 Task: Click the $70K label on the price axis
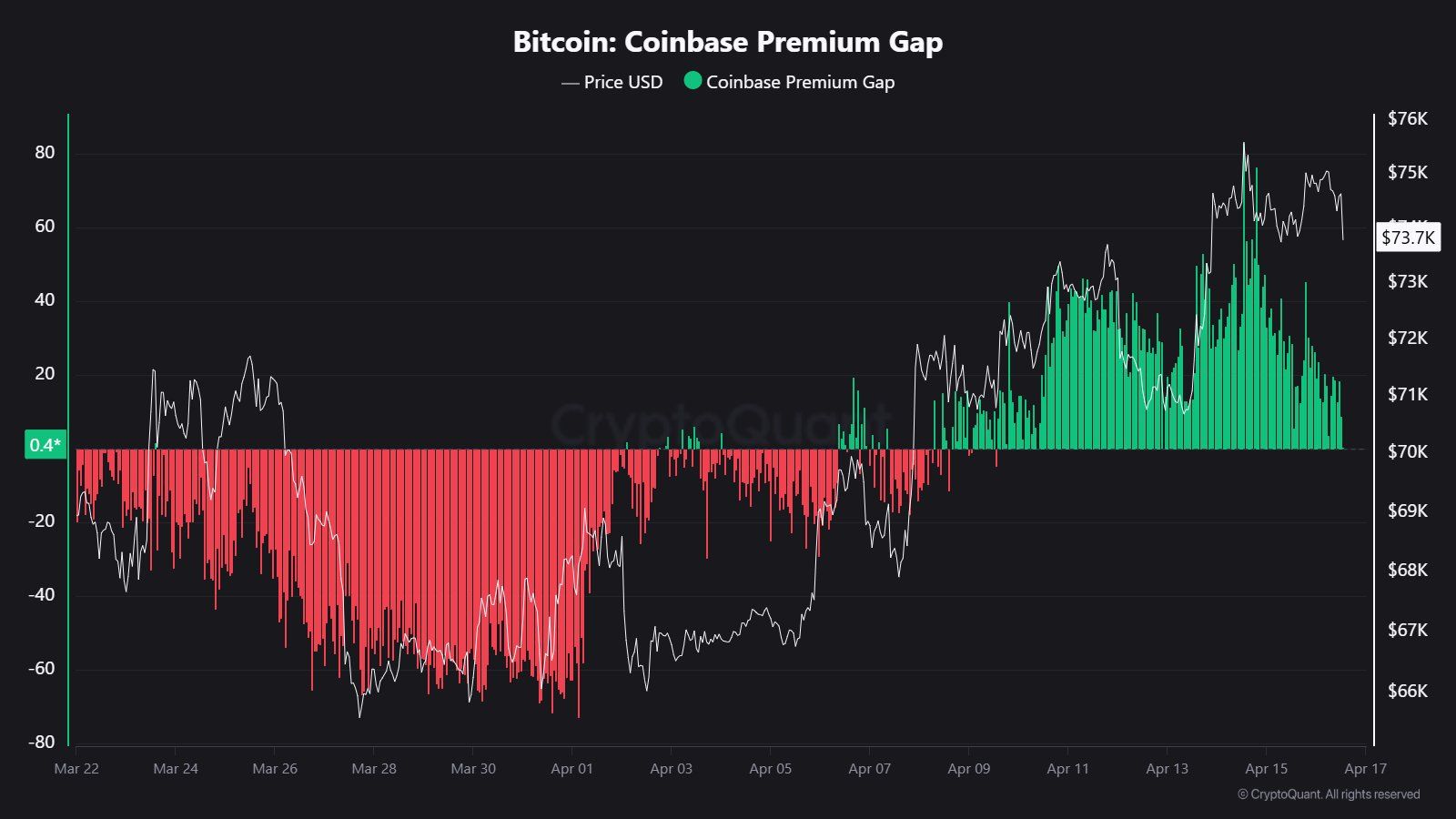(x=1407, y=451)
